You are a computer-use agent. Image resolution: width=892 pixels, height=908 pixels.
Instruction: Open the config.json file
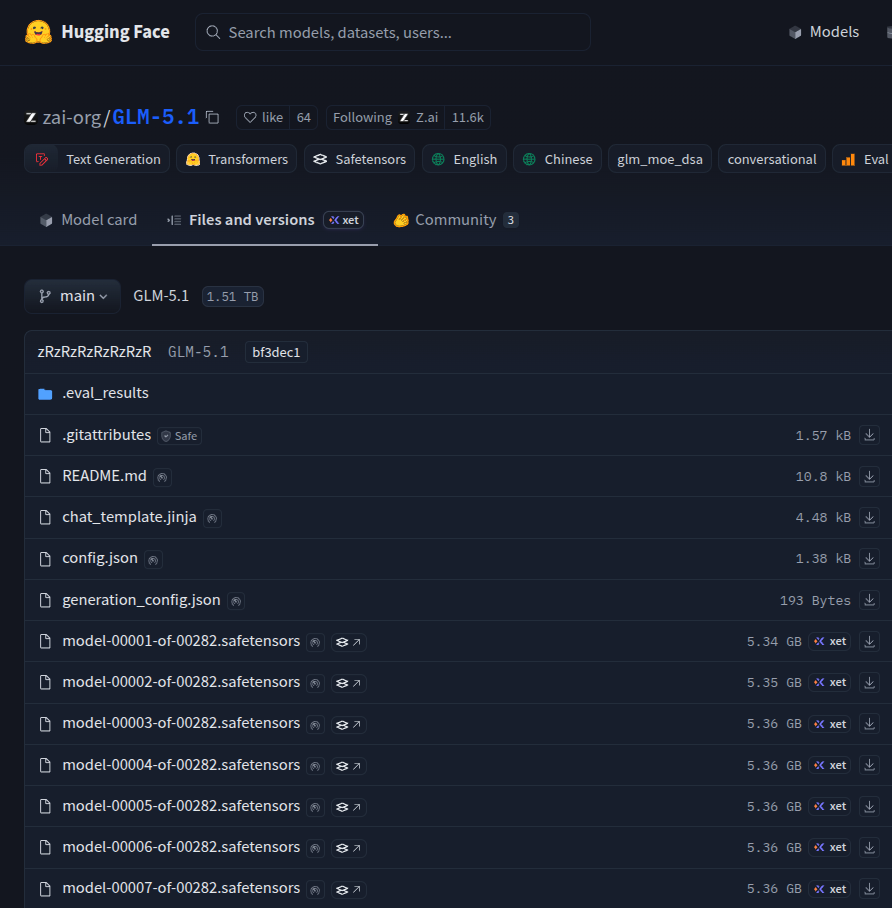[x=100, y=558]
